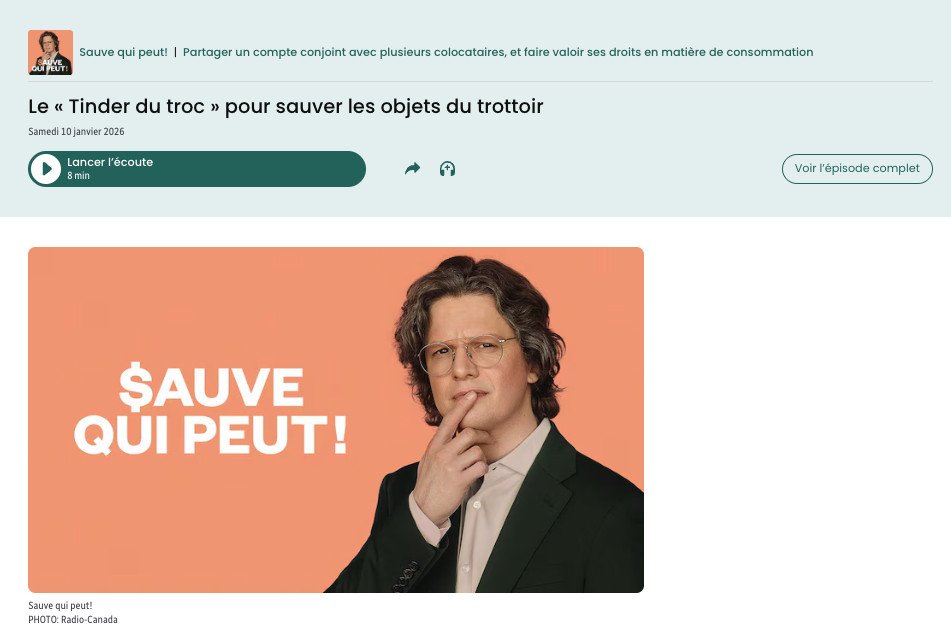
Task: Click the Samedi 10 janvier 2026 date
Action: coord(76,132)
